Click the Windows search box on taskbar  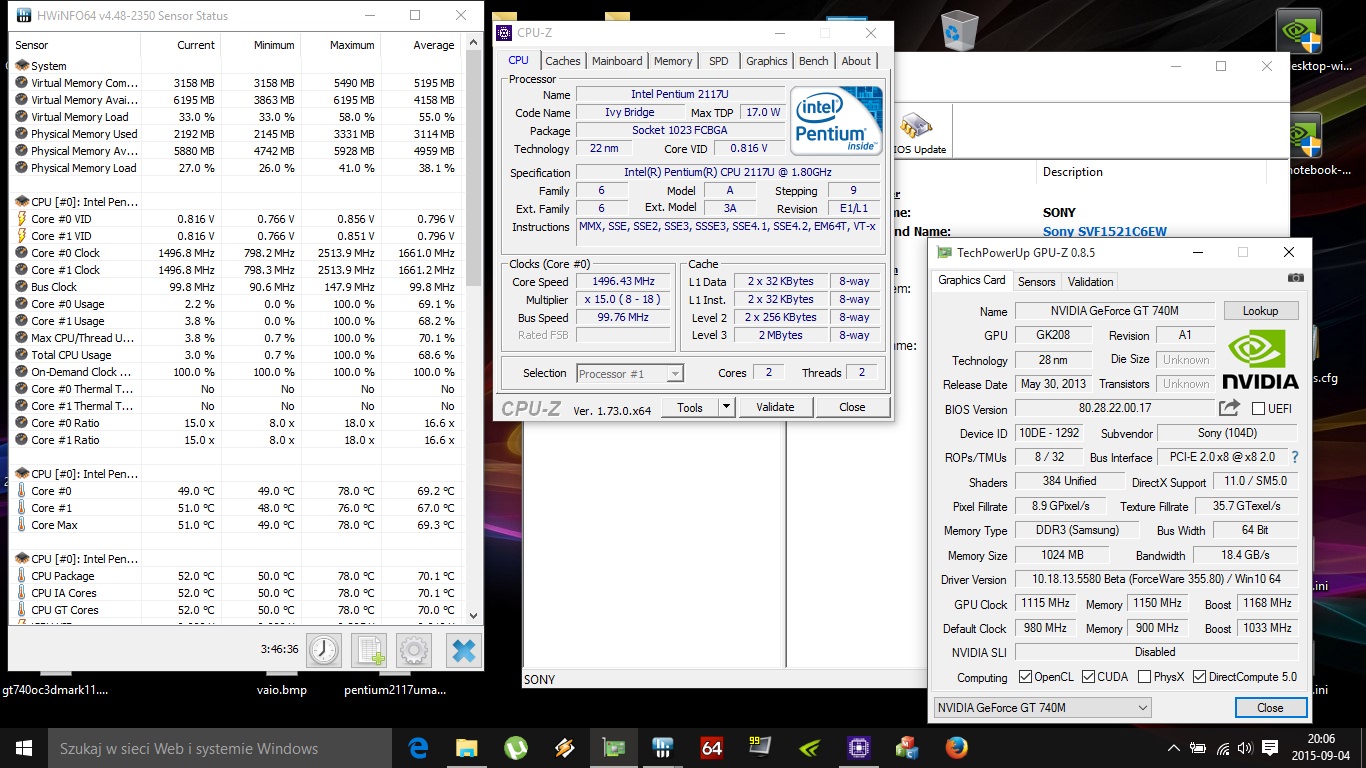(220, 748)
